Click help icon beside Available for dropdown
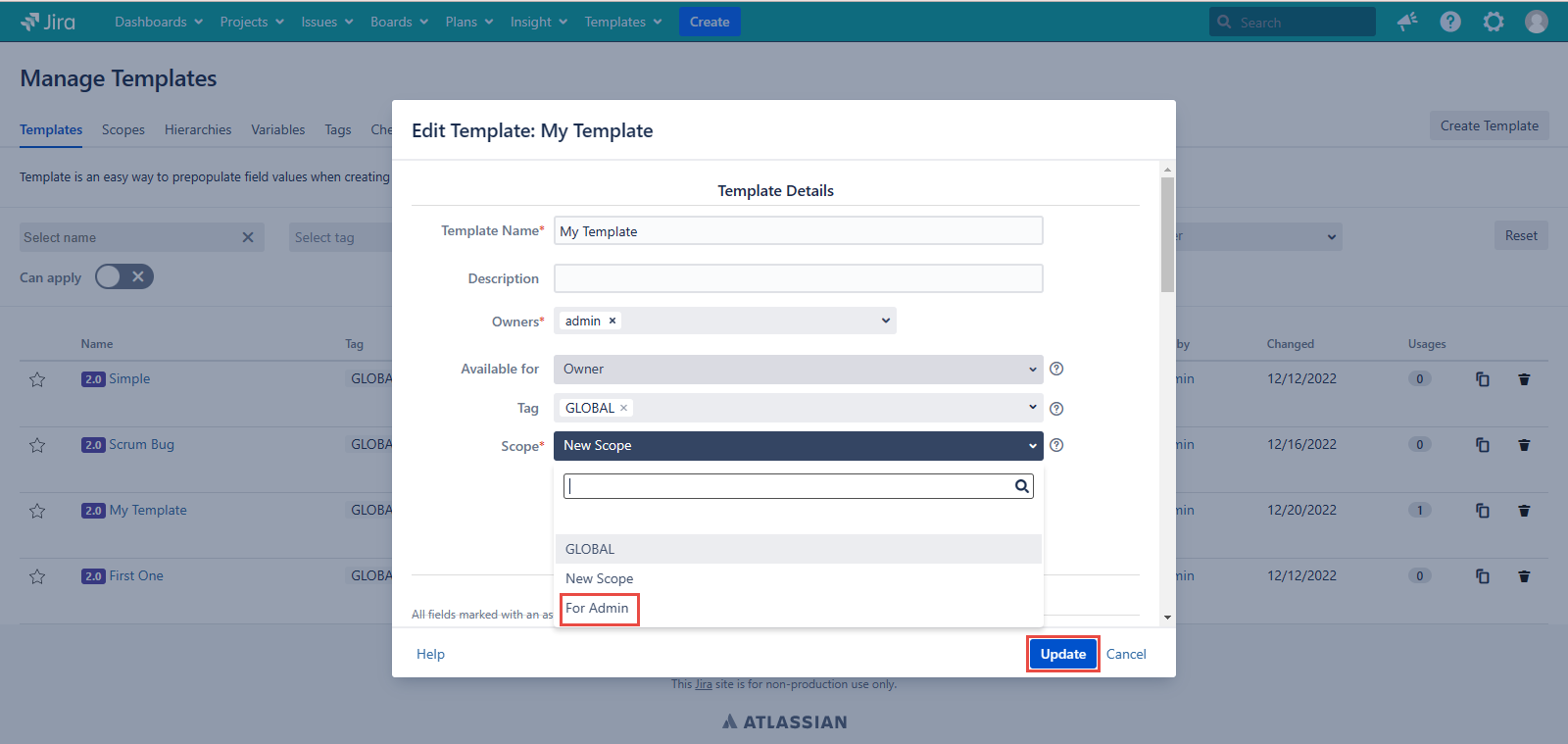 [x=1056, y=370]
